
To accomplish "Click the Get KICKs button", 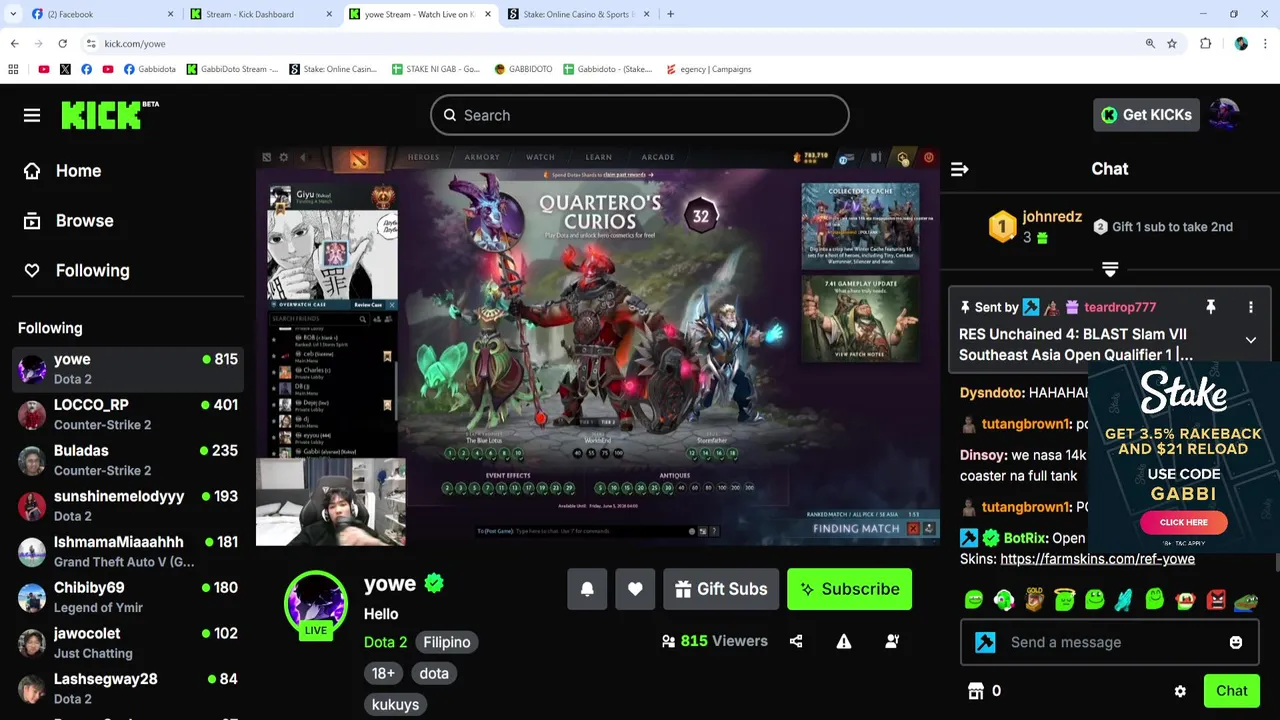I will [x=1146, y=115].
